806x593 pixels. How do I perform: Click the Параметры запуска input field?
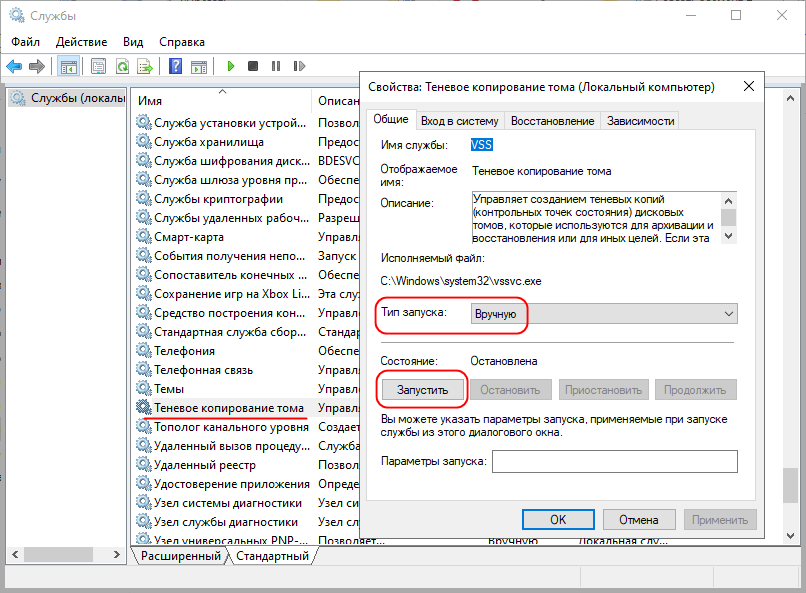614,461
